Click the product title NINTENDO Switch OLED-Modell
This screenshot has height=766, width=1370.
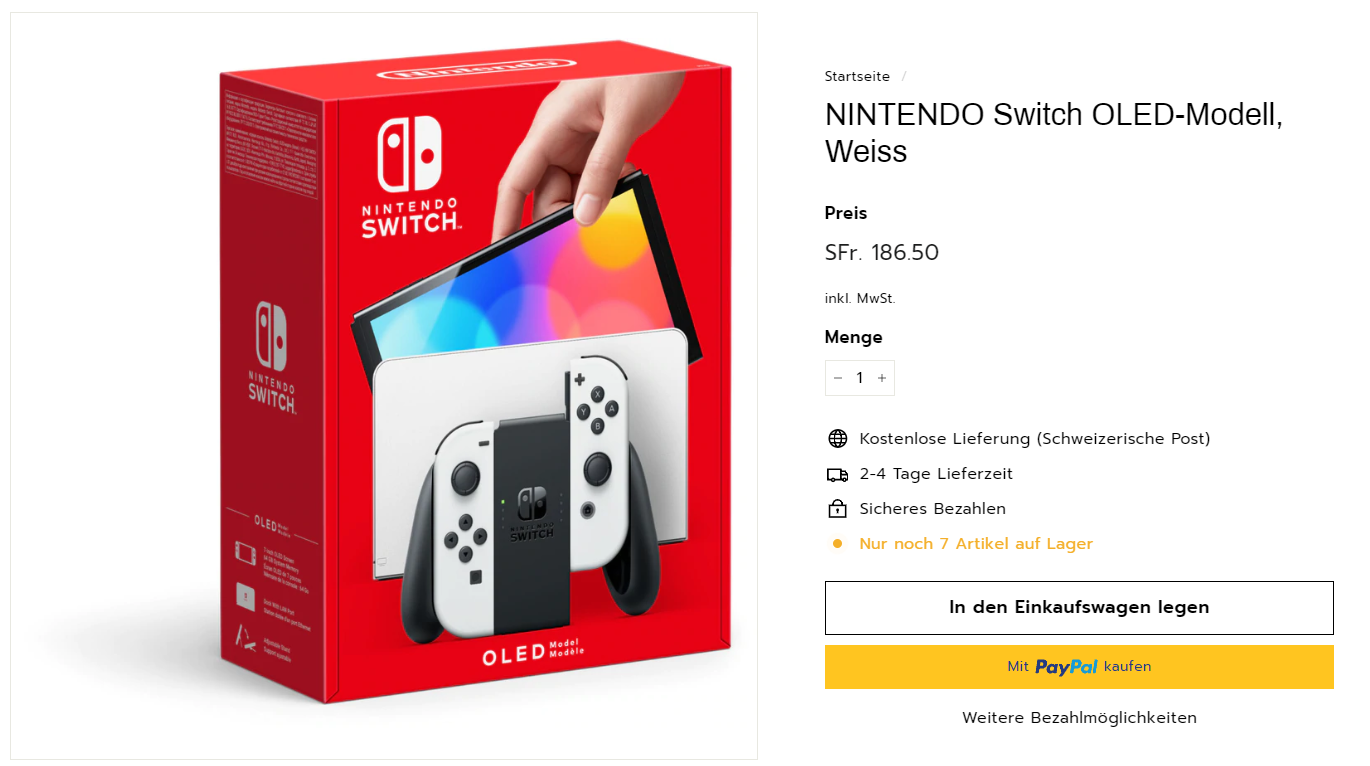(1054, 133)
